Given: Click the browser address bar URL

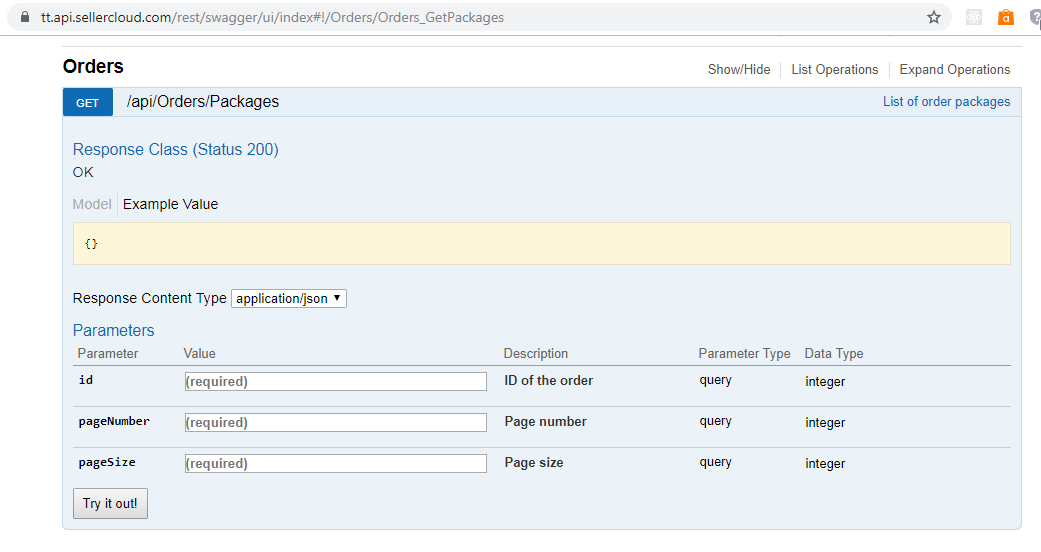Looking at the screenshot, I should 272,17.
